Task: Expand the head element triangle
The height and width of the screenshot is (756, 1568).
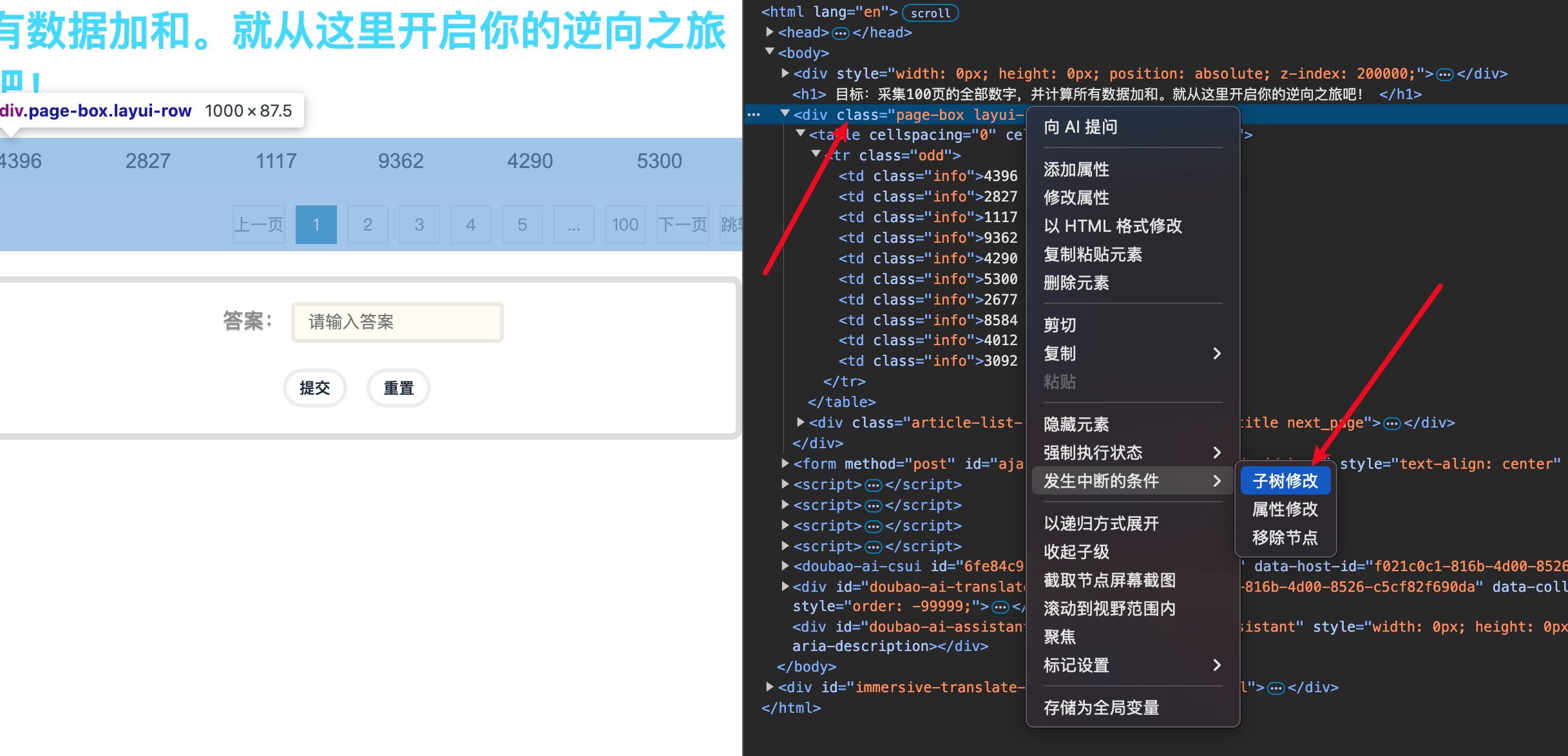Action: tap(769, 32)
